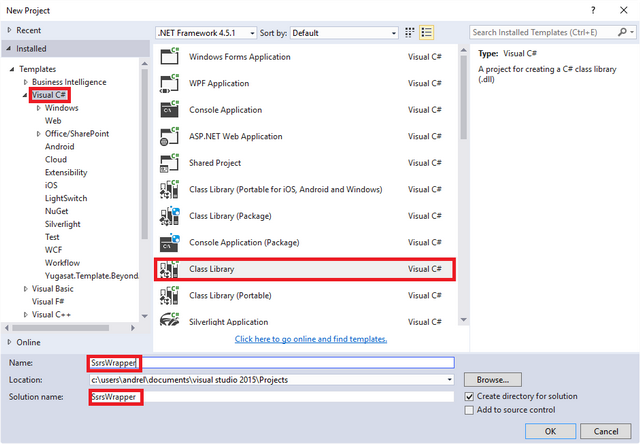Screen dimensions: 640x444
Task: Select the "Class Library (Portable)" template name
Action: (x=230, y=295)
